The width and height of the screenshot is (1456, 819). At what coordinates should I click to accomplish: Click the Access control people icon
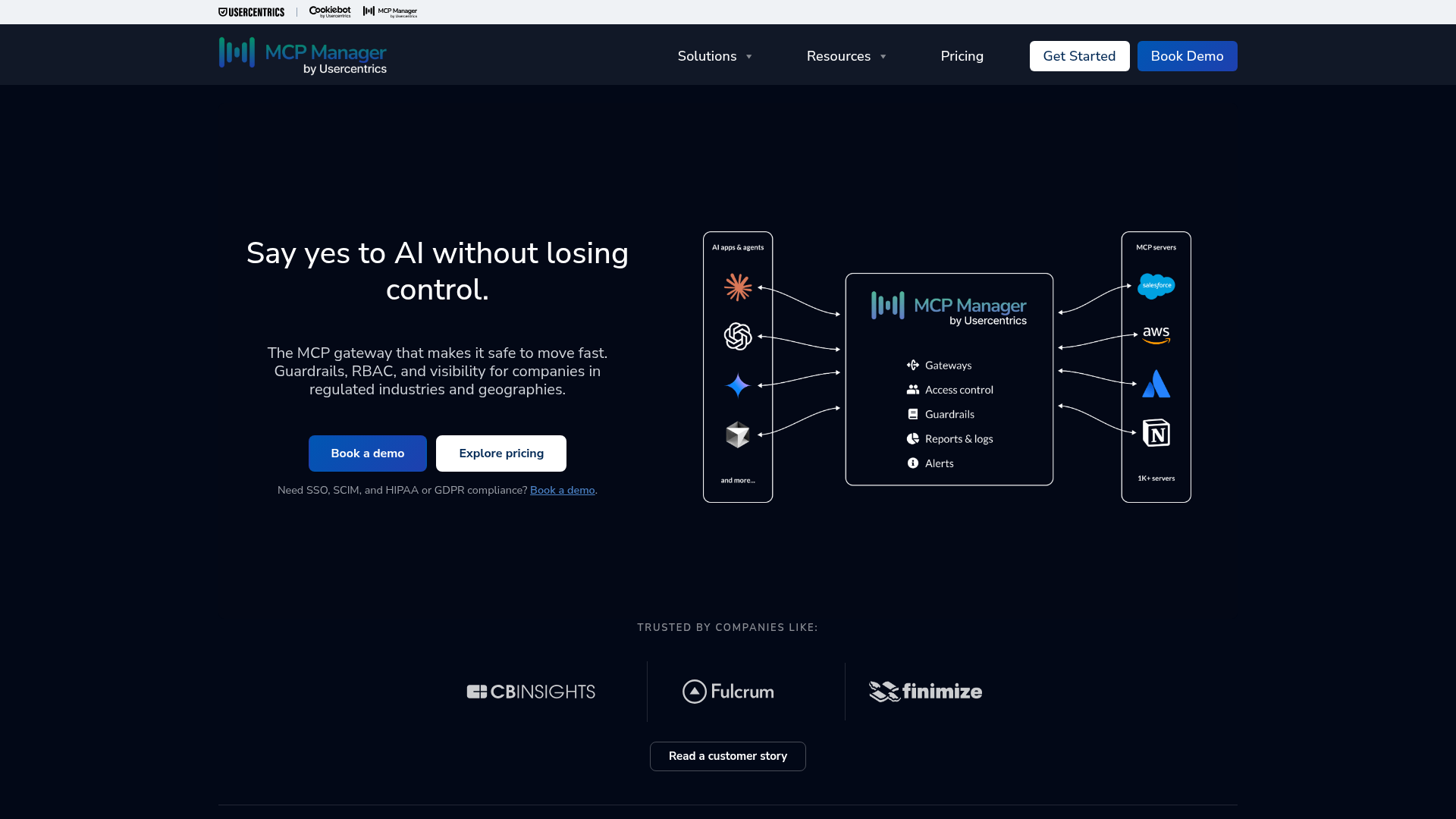coord(913,389)
